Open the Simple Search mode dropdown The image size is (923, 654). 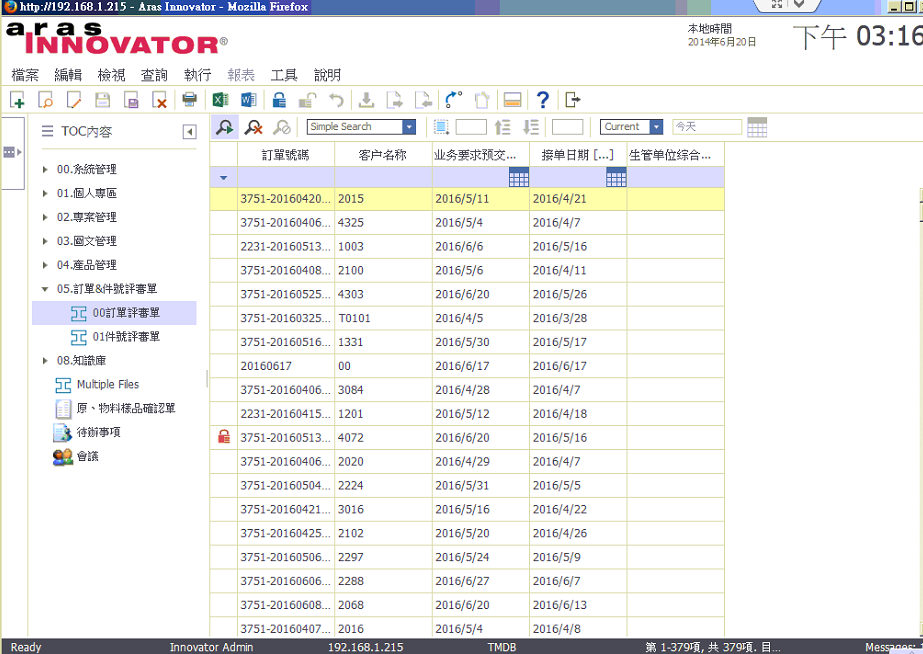click(409, 127)
